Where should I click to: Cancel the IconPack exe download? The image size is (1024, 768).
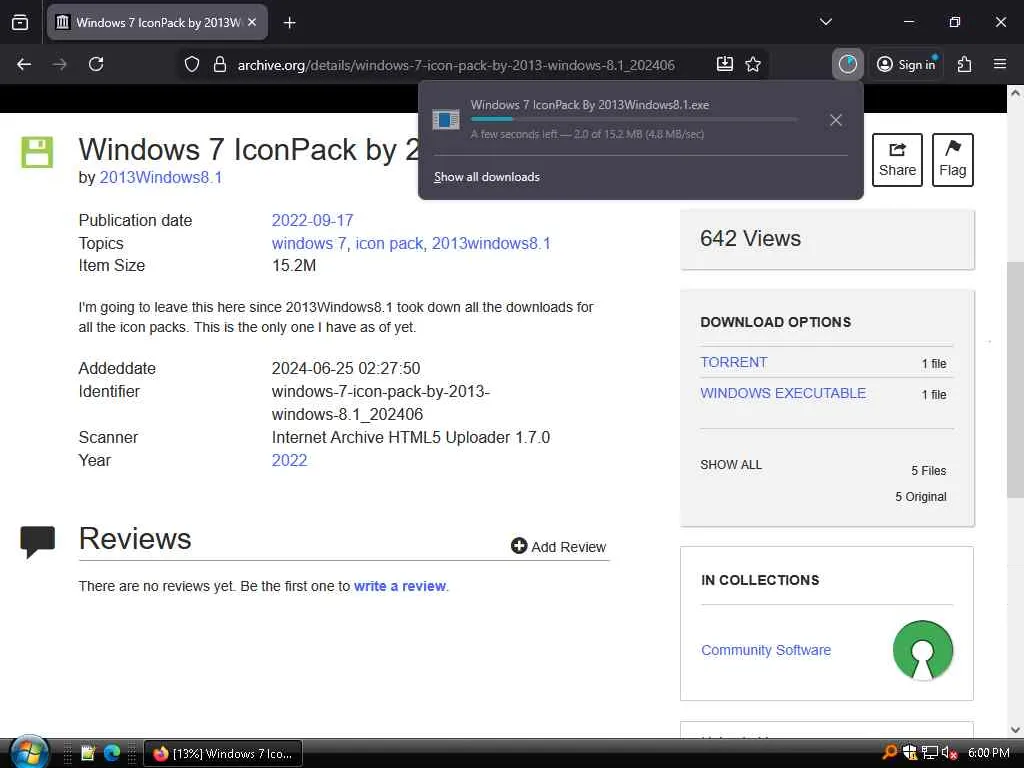pyautogui.click(x=836, y=120)
